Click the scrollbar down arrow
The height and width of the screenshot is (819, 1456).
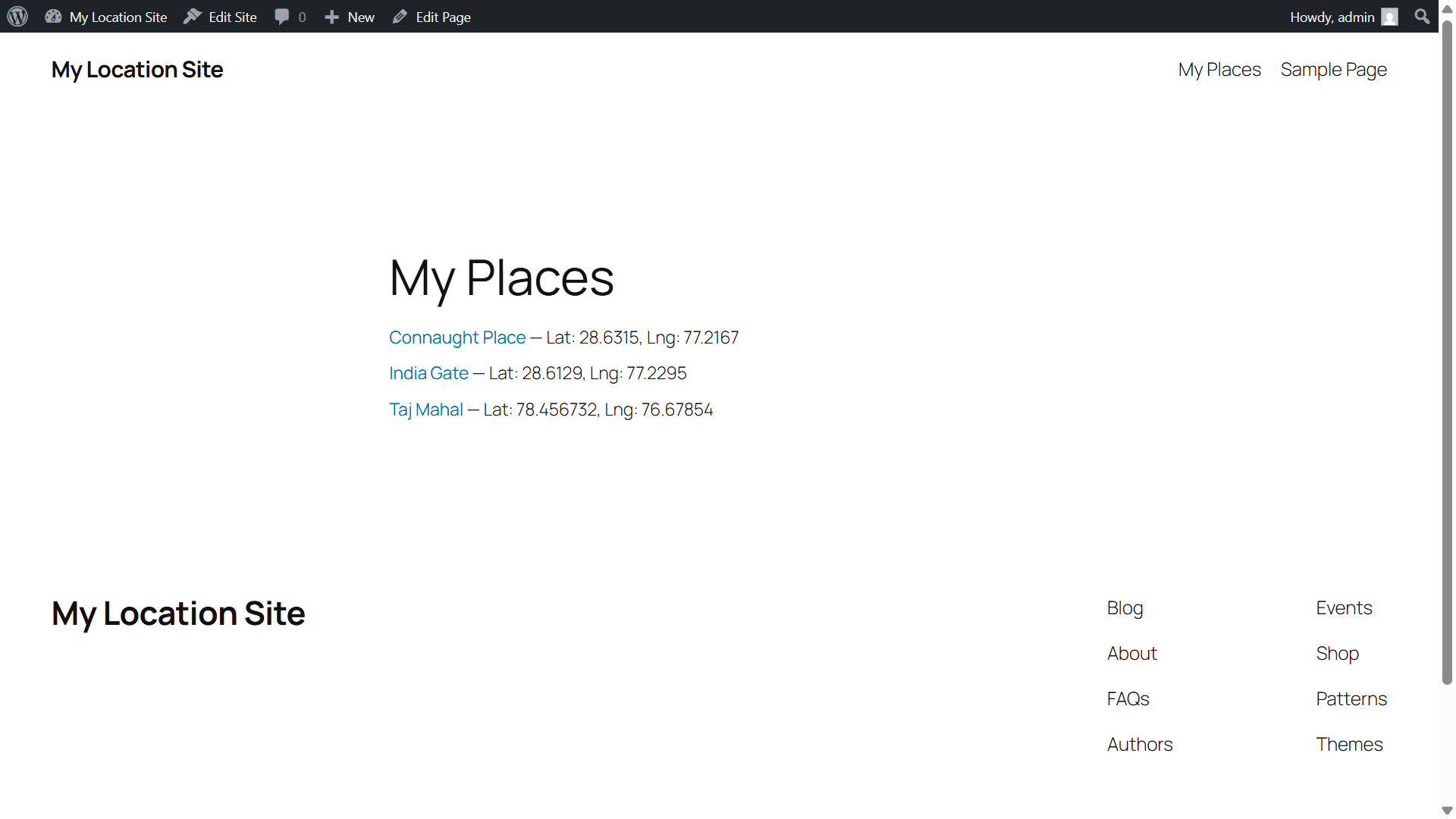coord(1447,811)
